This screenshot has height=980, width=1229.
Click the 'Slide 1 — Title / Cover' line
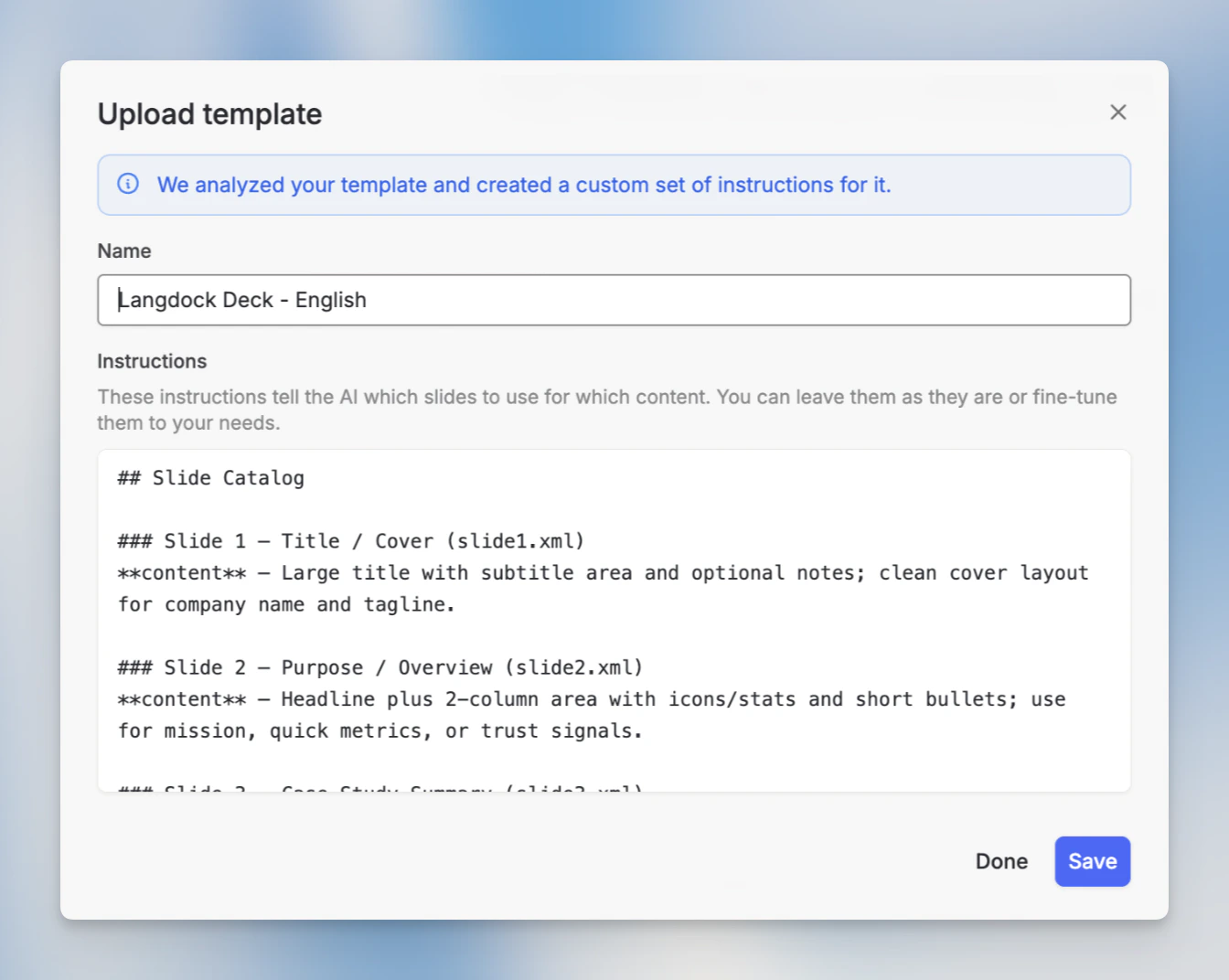(x=350, y=540)
